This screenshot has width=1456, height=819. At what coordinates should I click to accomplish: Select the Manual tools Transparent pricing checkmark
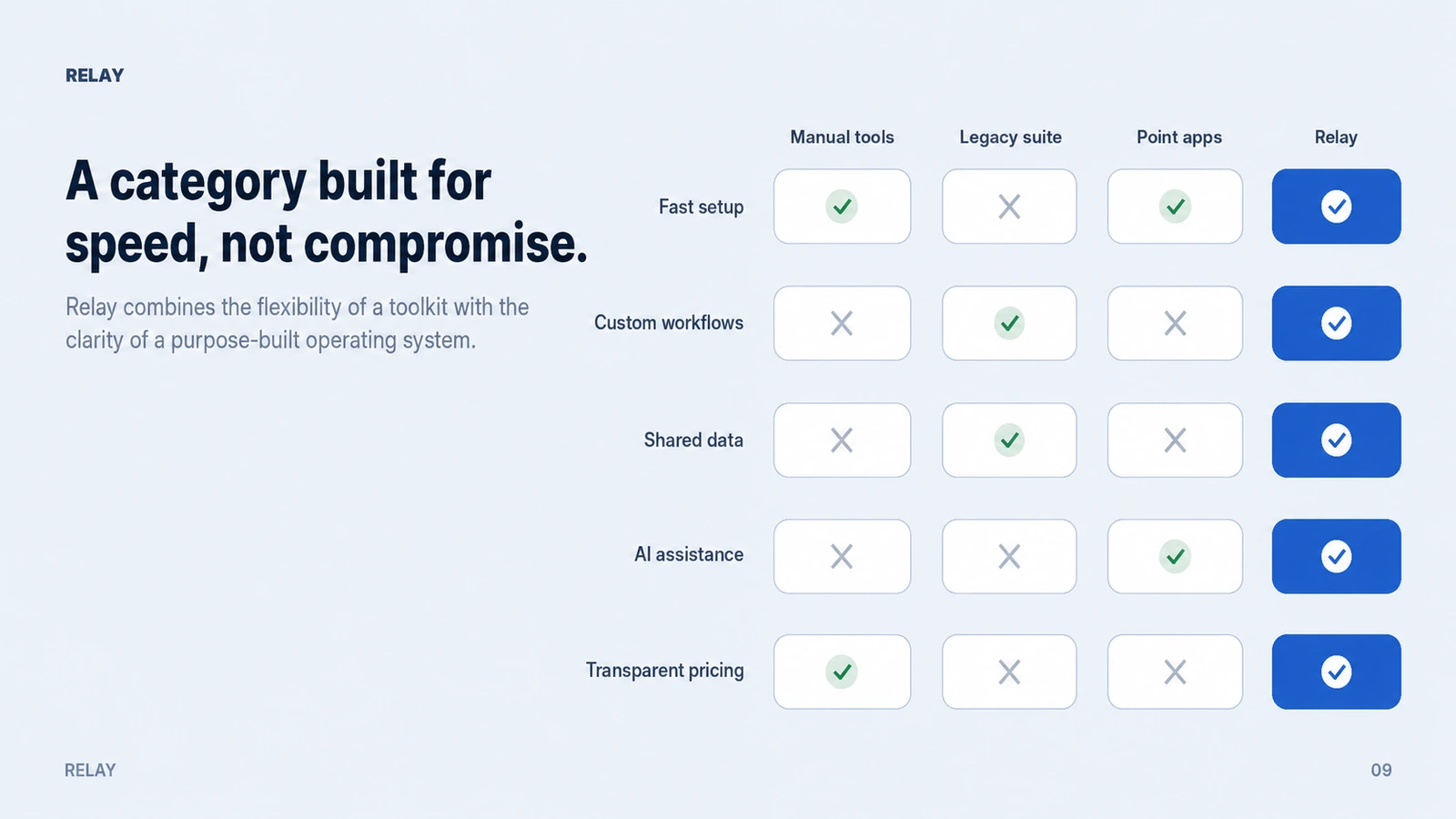click(x=842, y=672)
